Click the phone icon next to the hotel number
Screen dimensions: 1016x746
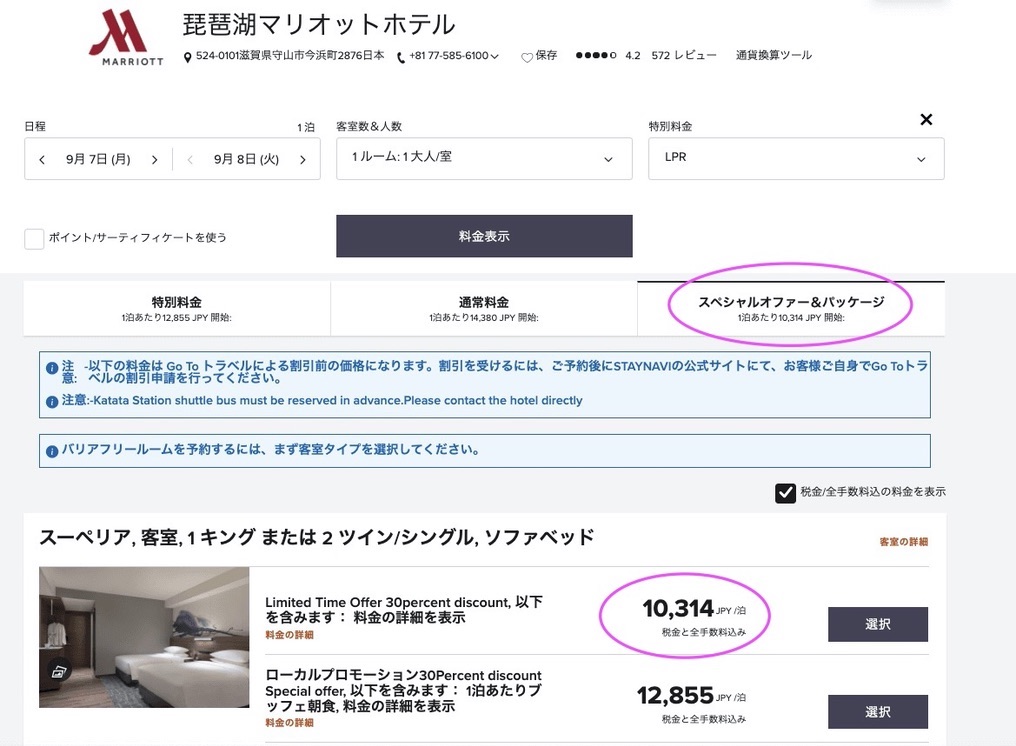click(x=401, y=57)
